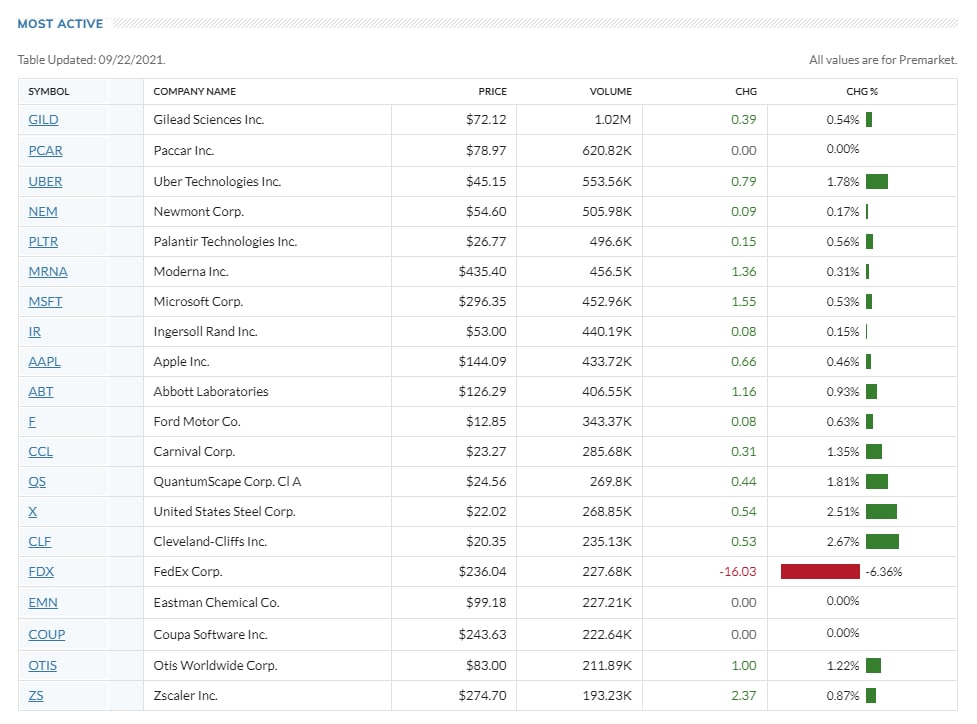Click the SYMBOL column header
The image size is (977, 724).
(x=49, y=92)
